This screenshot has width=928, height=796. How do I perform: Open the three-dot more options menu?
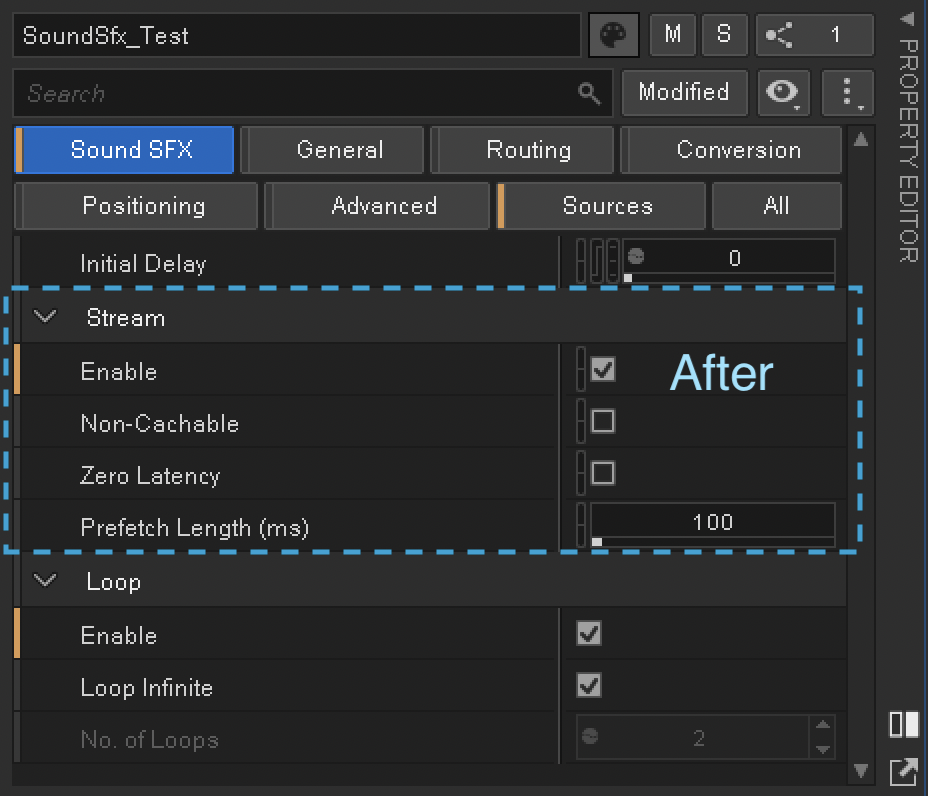pos(846,93)
